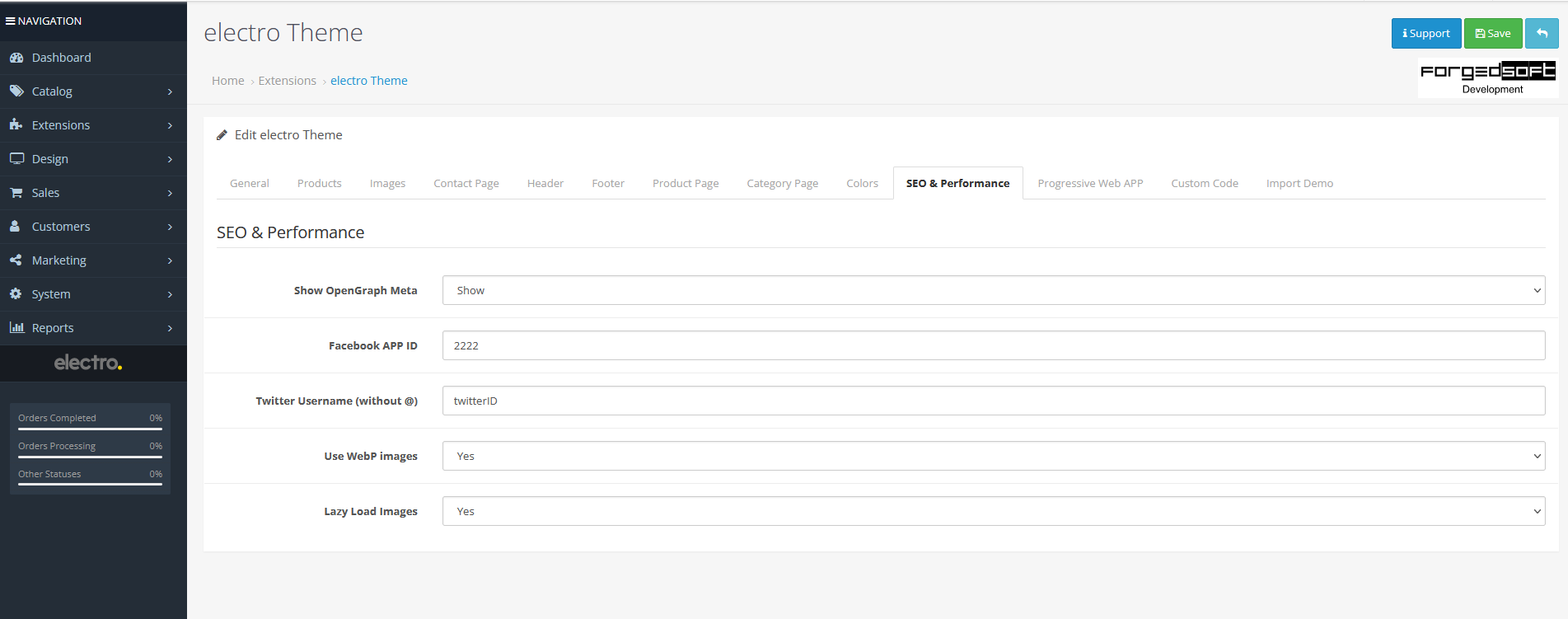Open the Colors tab
Screen dimensions: 1568x619
[863, 183]
